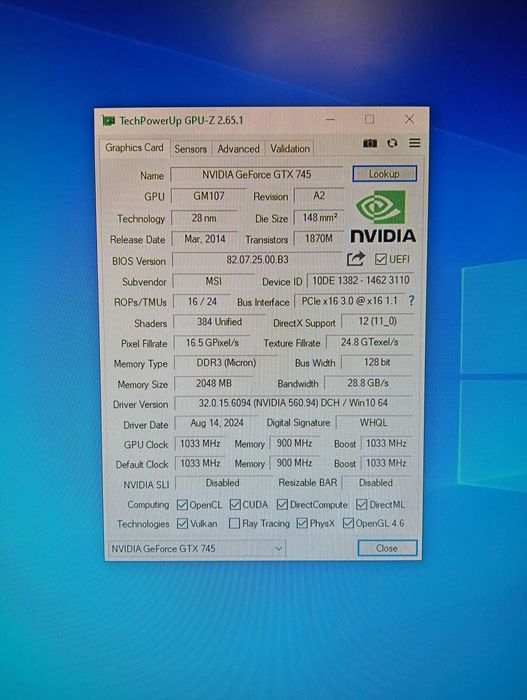
Task: Click the "Computing" label text
Action: 148,505
